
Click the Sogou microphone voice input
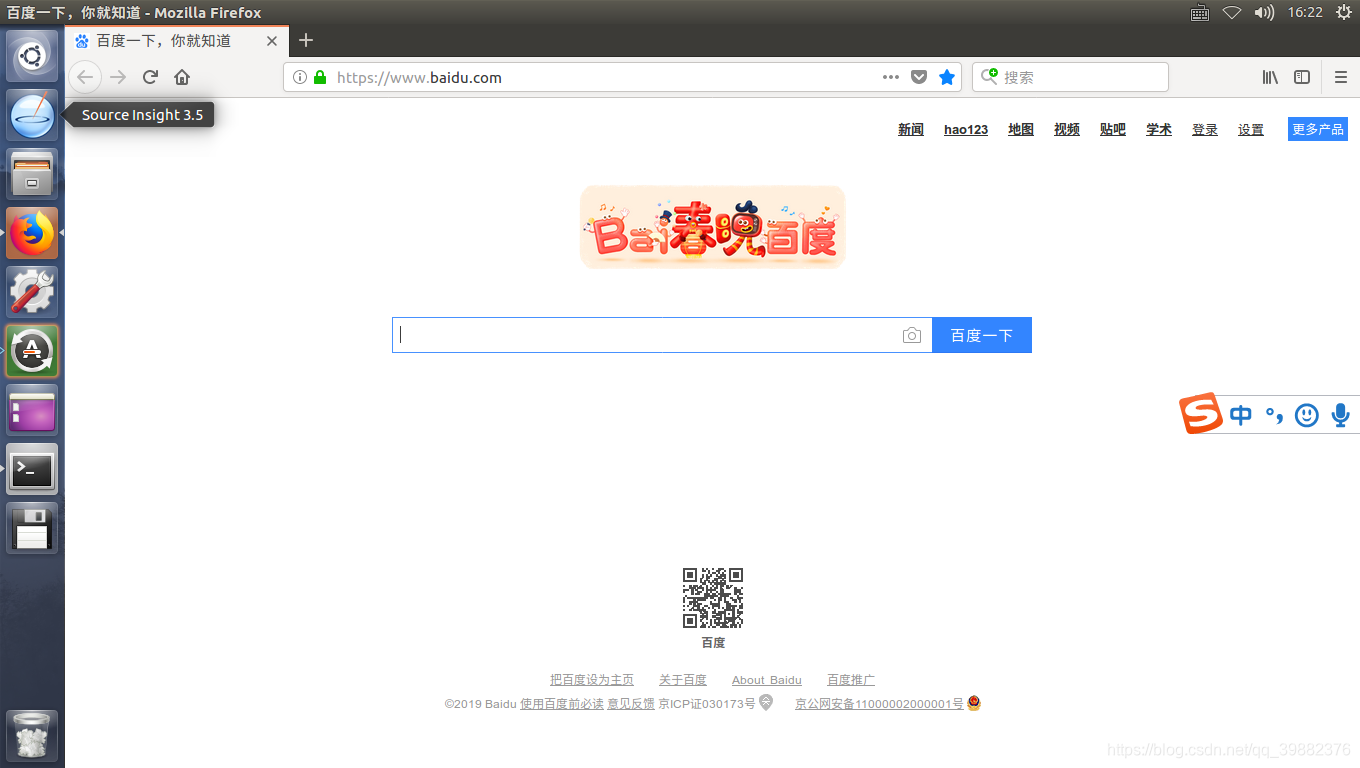click(x=1341, y=415)
